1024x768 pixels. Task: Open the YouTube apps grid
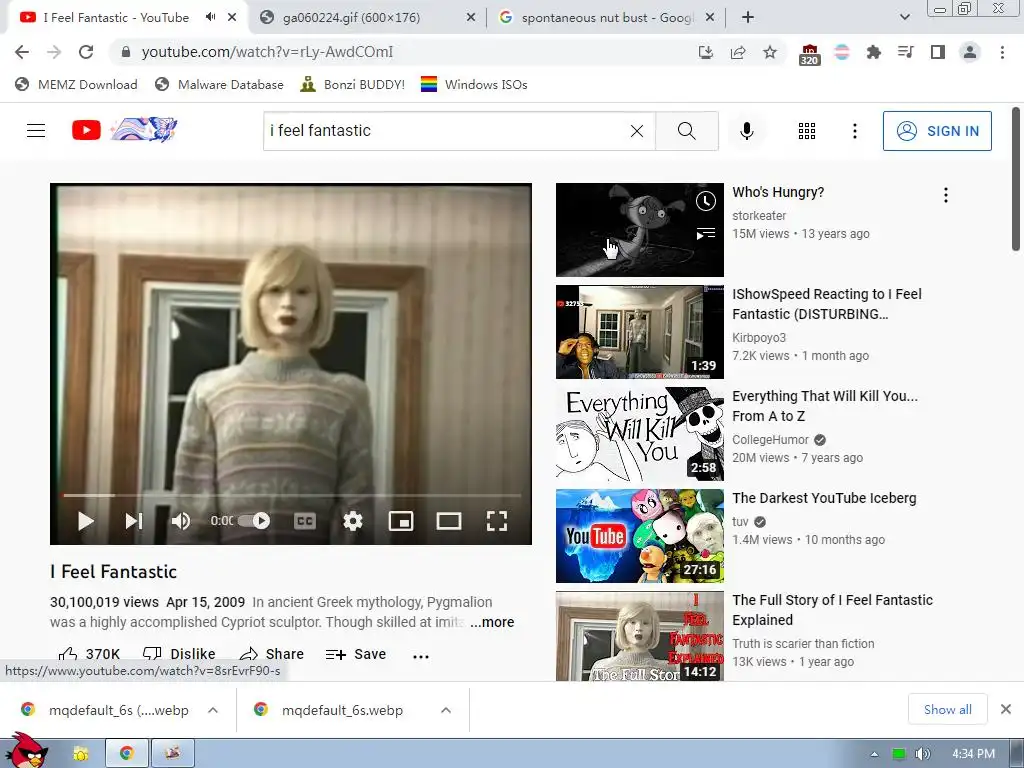(807, 131)
